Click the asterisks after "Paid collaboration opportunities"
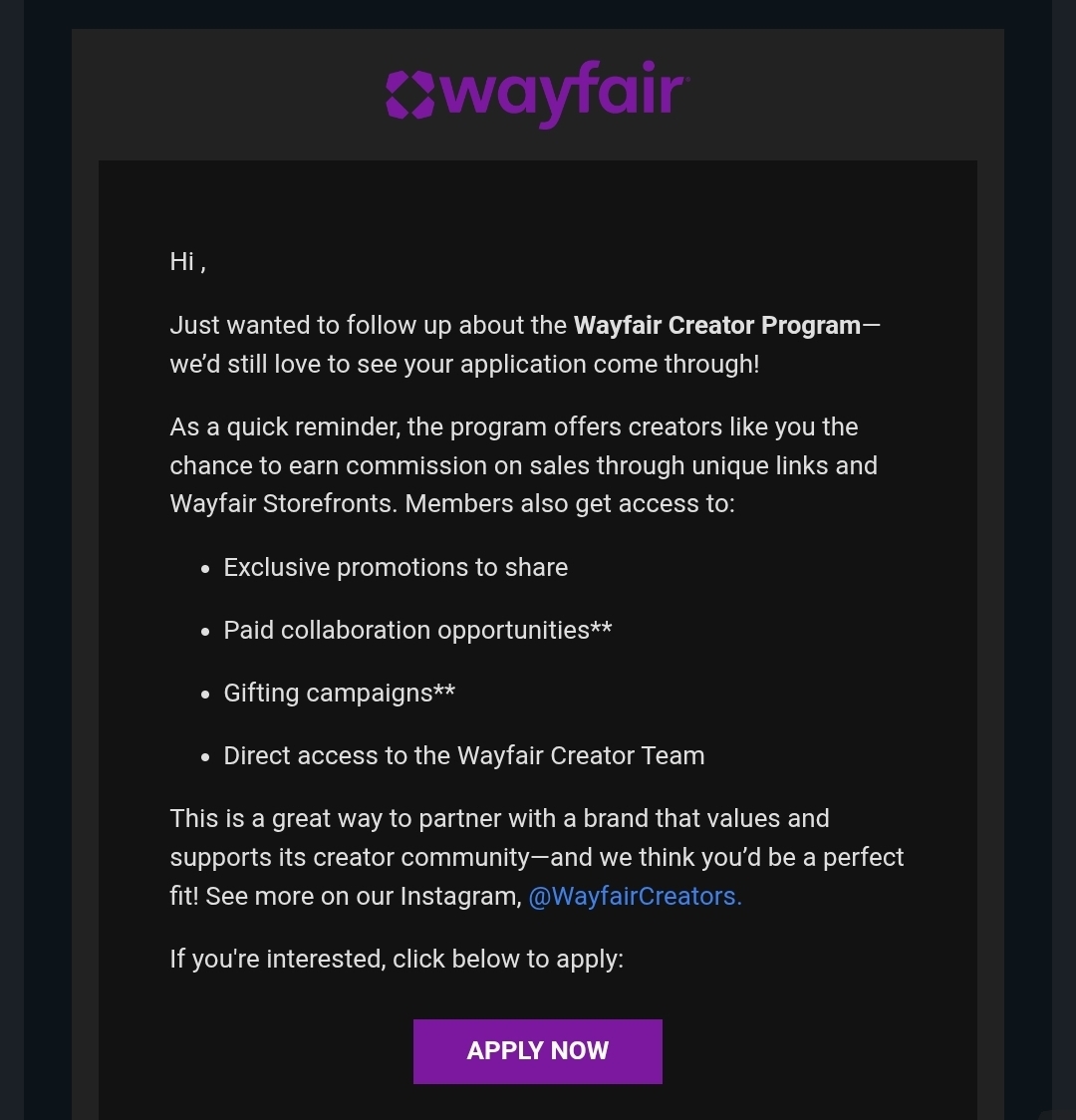1076x1120 pixels. 602,629
